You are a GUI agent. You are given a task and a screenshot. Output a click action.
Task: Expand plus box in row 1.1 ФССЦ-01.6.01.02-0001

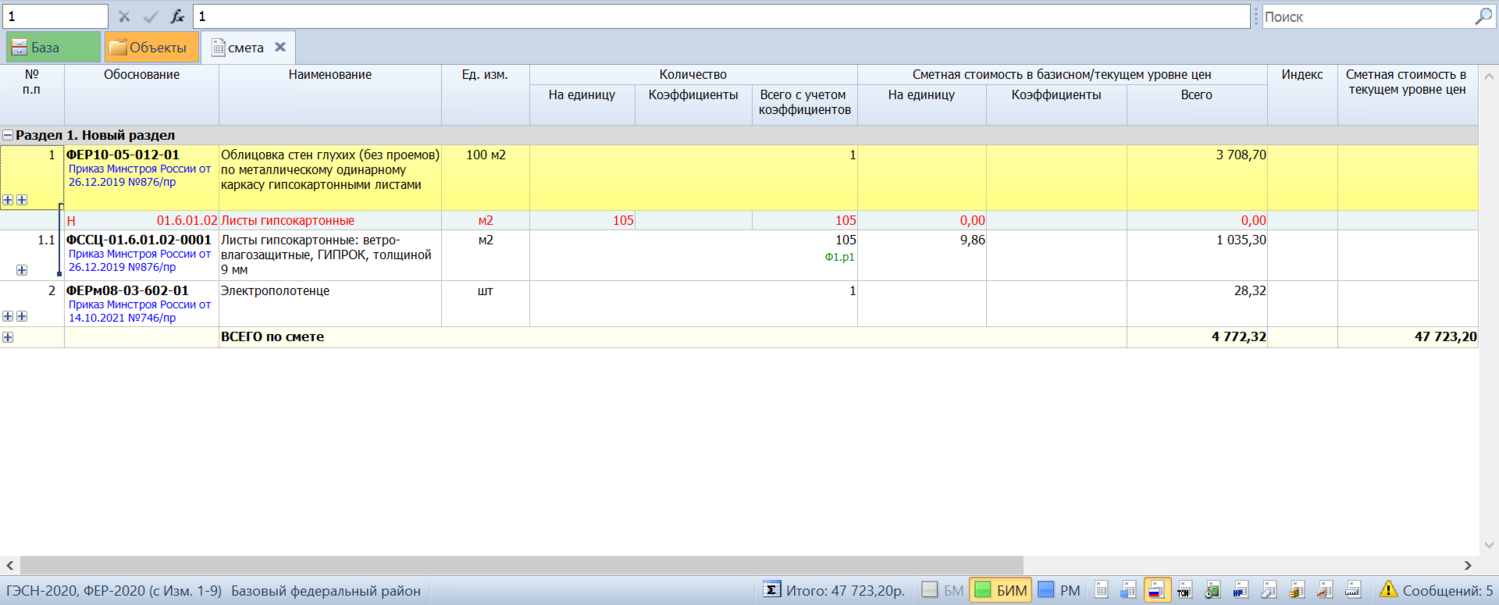tap(22, 270)
